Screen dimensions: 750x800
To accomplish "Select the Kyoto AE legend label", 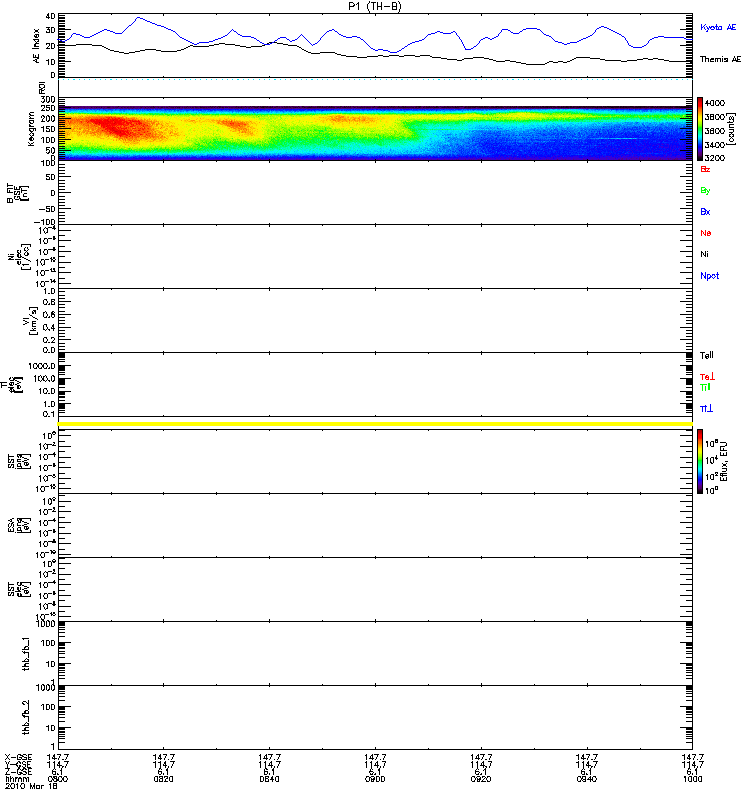I will 718,28.
